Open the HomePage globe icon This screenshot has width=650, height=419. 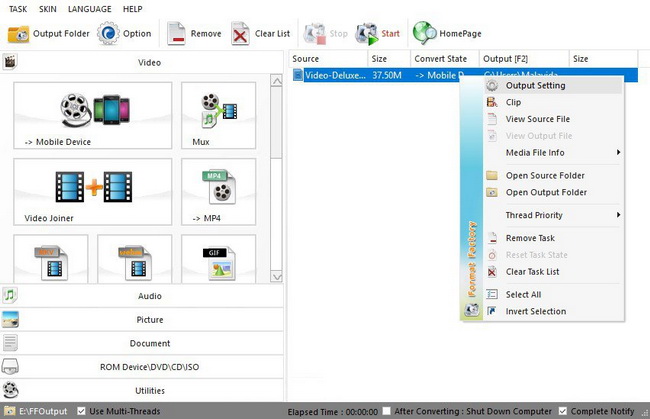424,34
